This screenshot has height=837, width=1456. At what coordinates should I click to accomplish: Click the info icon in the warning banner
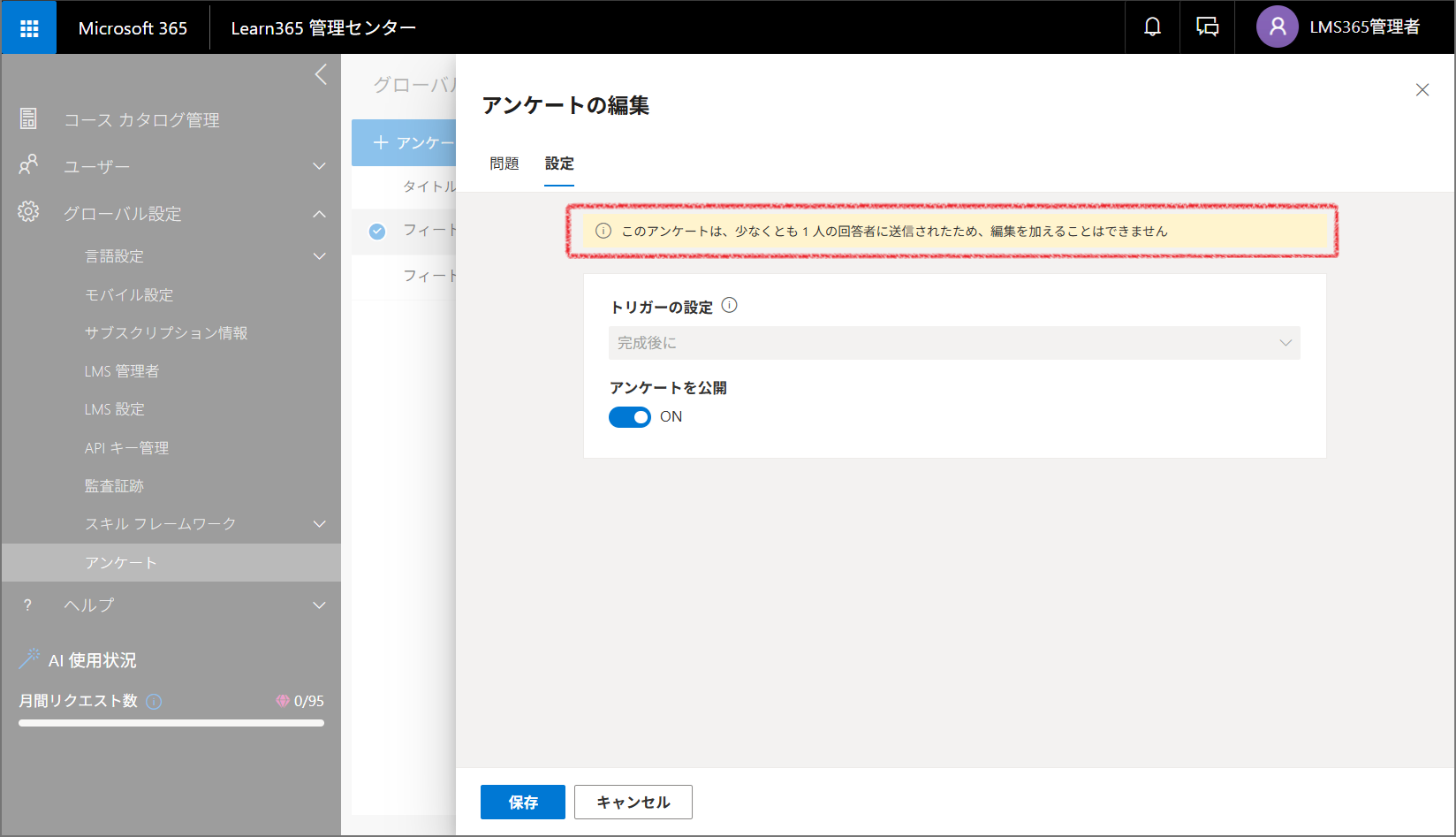coord(603,231)
